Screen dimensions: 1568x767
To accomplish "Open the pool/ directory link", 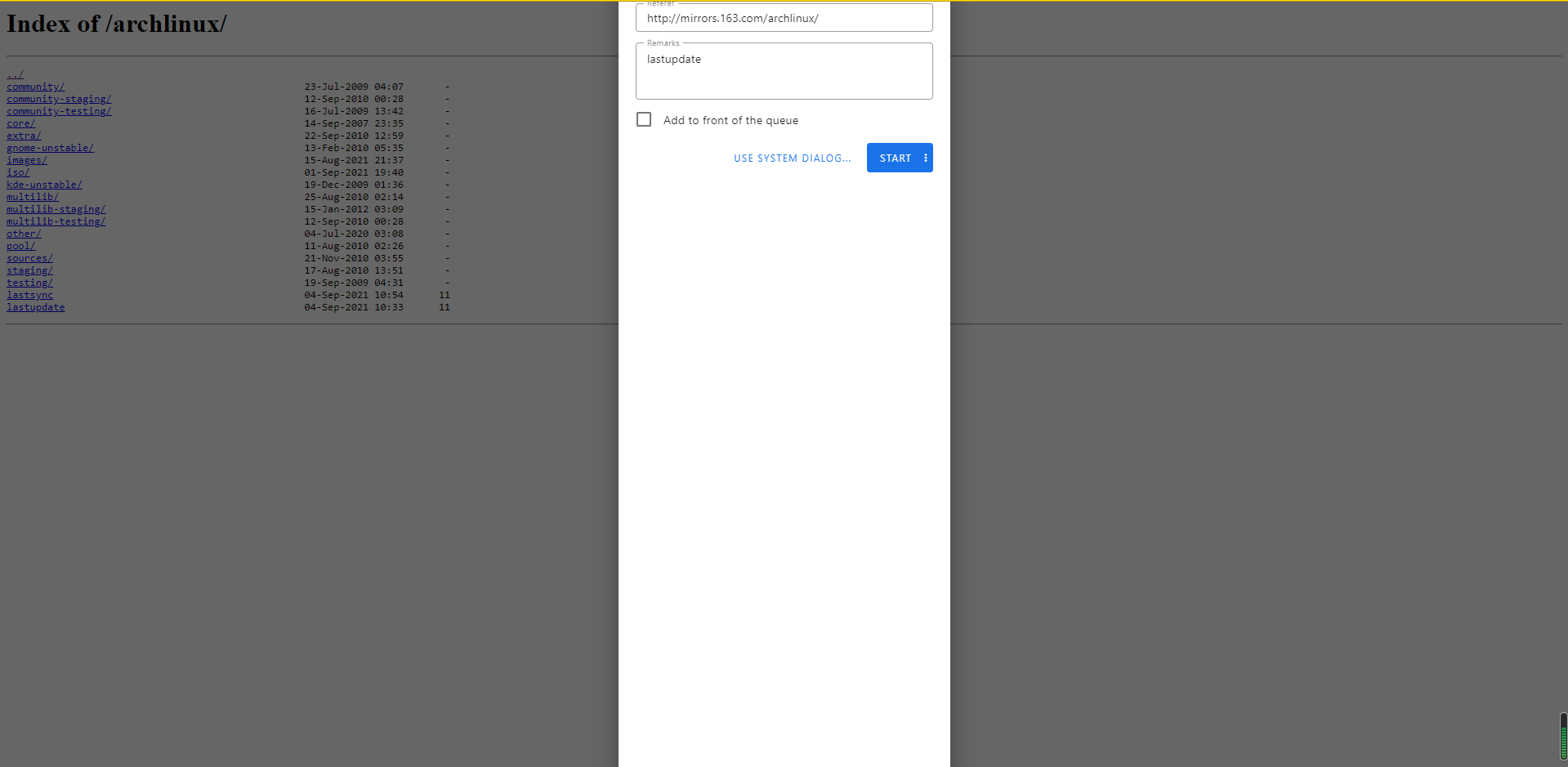I will pos(21,246).
